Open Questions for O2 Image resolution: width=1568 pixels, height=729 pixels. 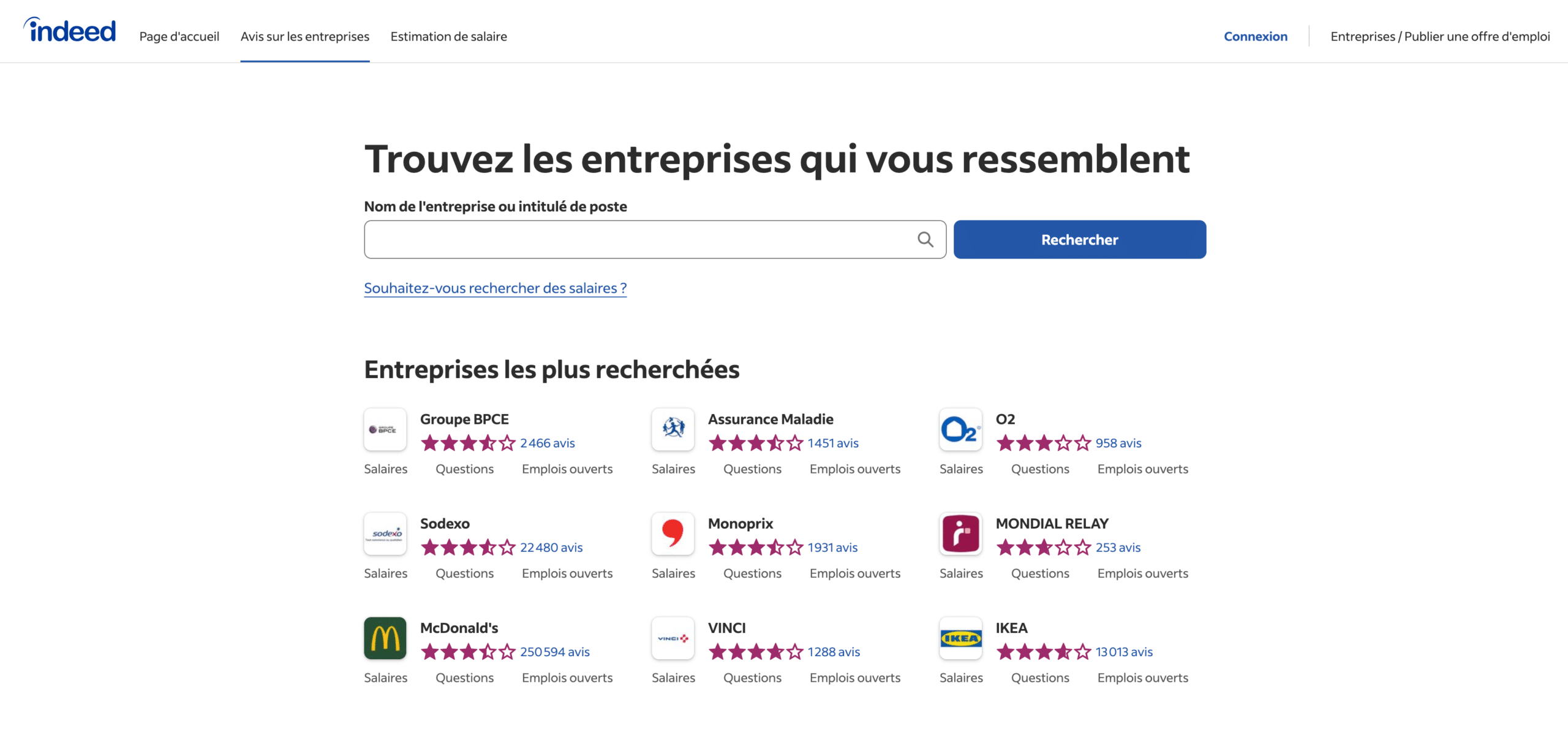[1041, 469]
